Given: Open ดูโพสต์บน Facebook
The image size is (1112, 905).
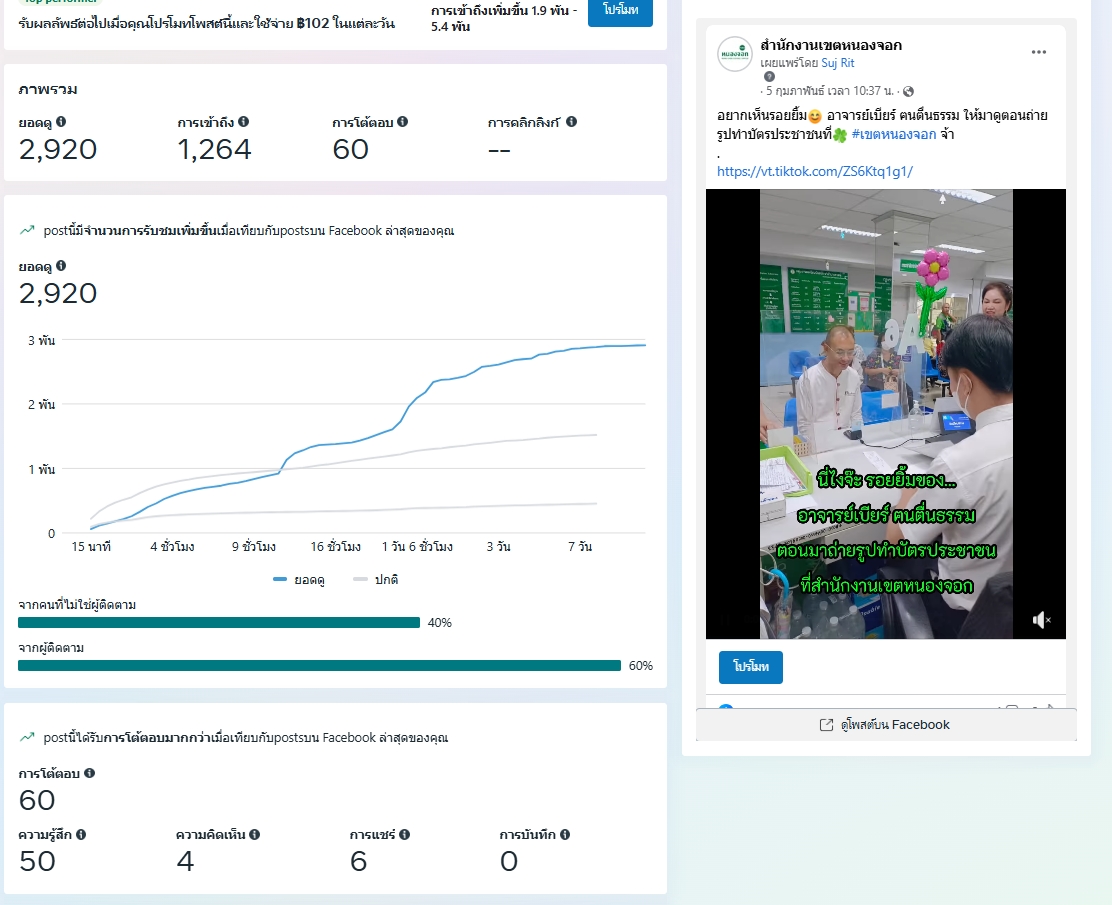Looking at the screenshot, I should 886,725.
